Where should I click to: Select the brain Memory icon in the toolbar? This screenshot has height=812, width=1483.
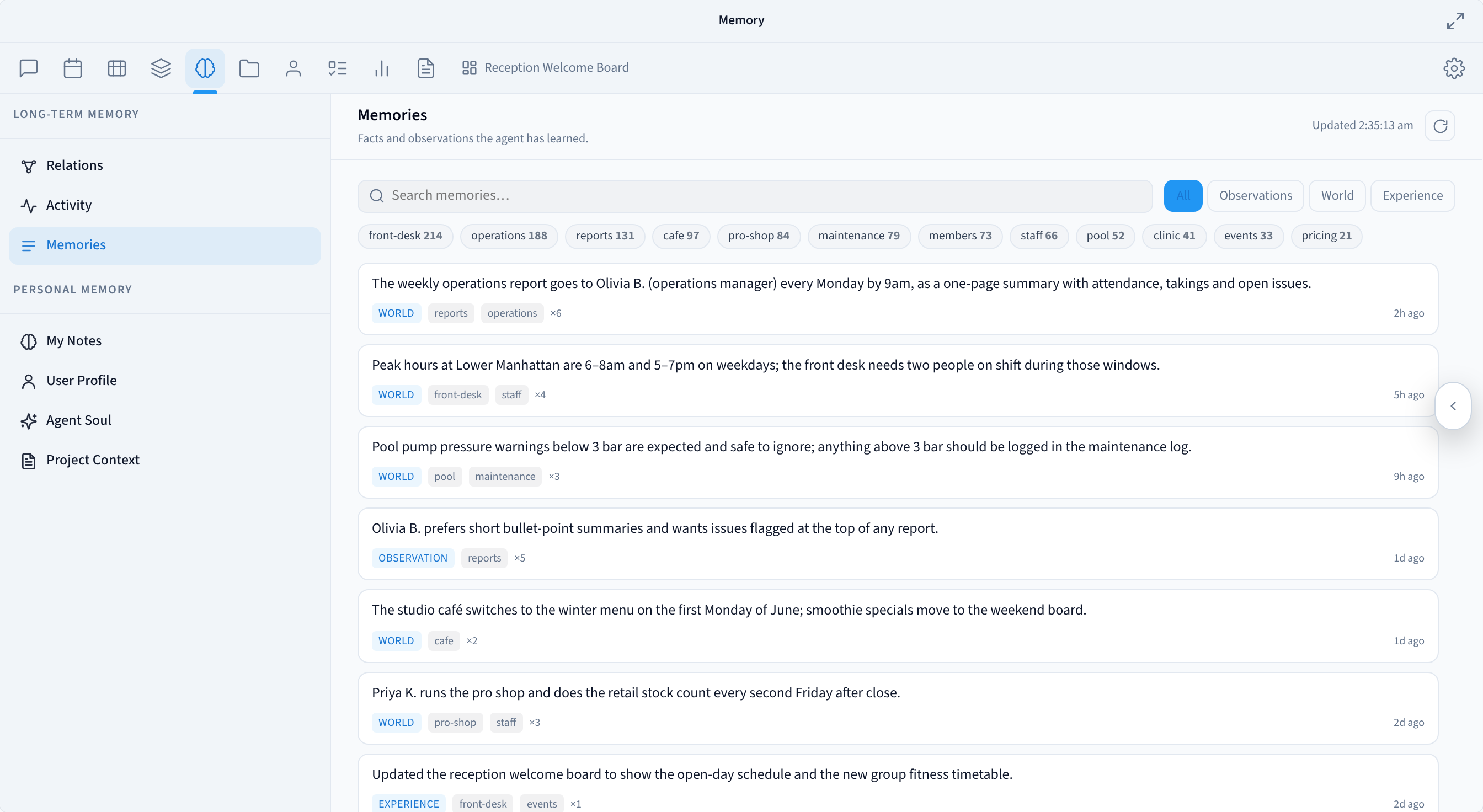tap(205, 68)
